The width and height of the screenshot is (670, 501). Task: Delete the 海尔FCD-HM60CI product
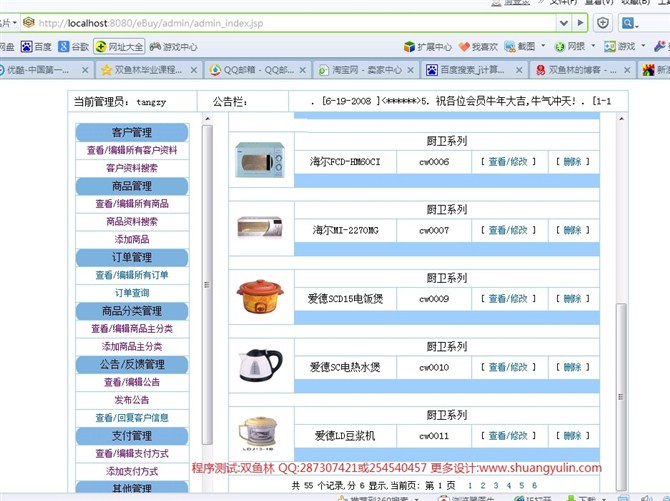tap(573, 162)
